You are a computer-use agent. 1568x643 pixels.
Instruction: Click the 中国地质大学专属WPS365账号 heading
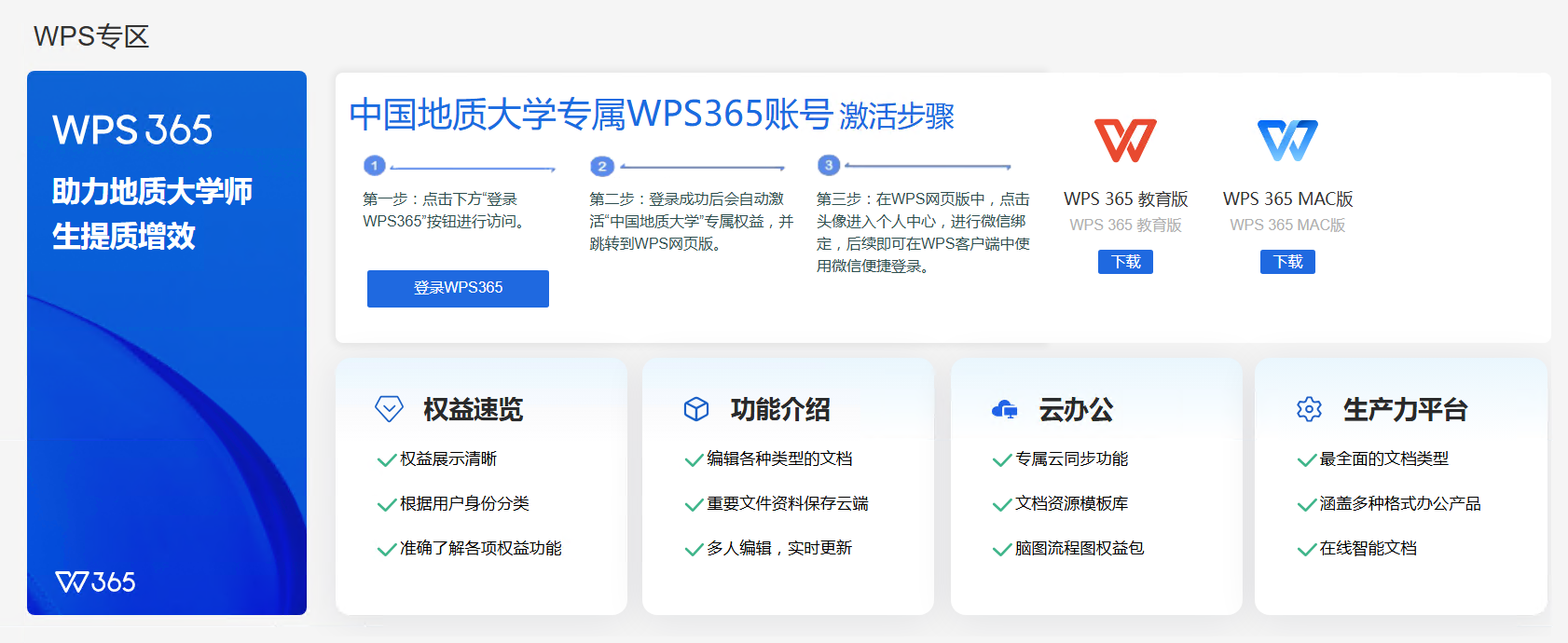point(591,115)
